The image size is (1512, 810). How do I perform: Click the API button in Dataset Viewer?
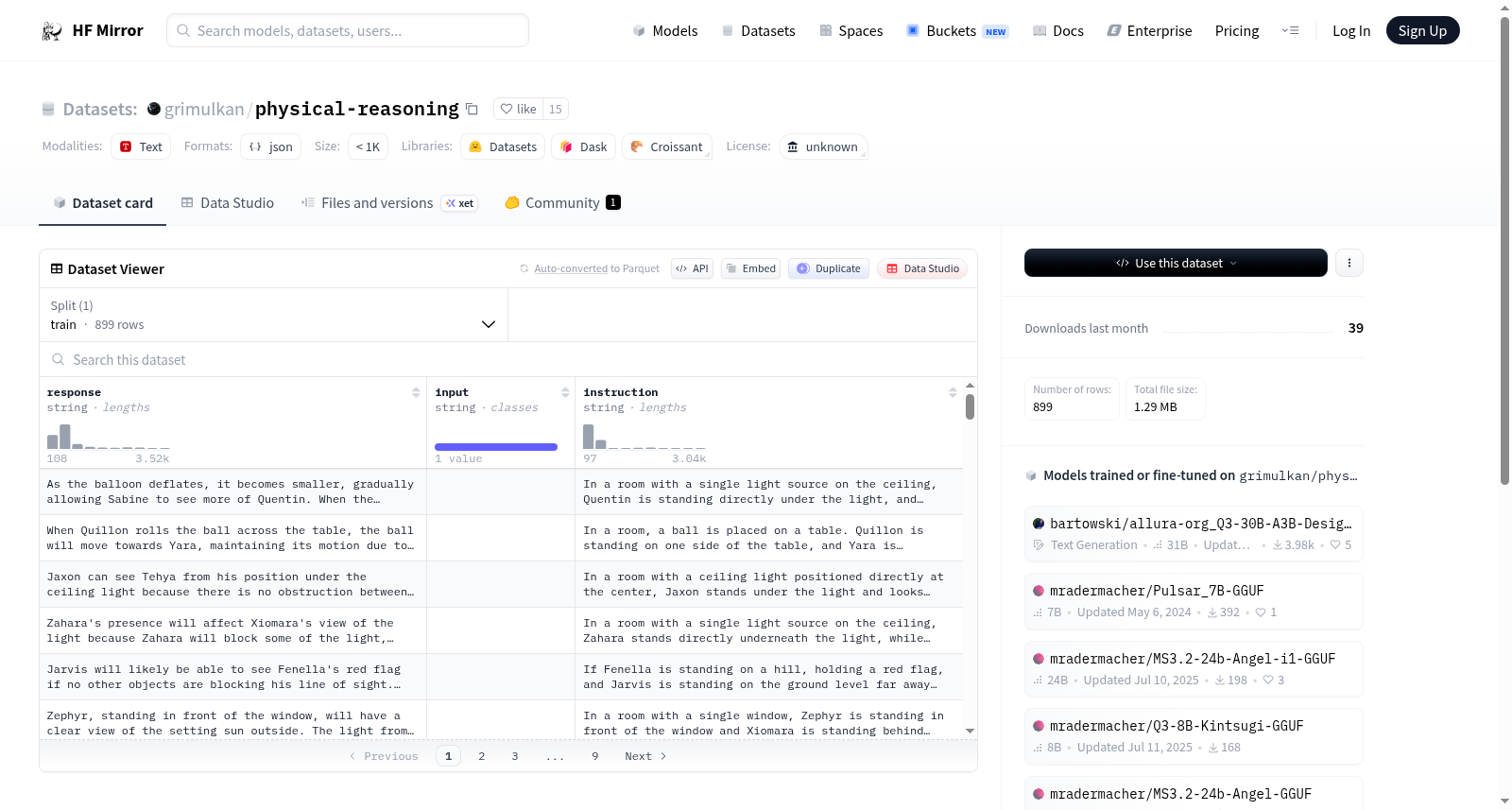[692, 268]
